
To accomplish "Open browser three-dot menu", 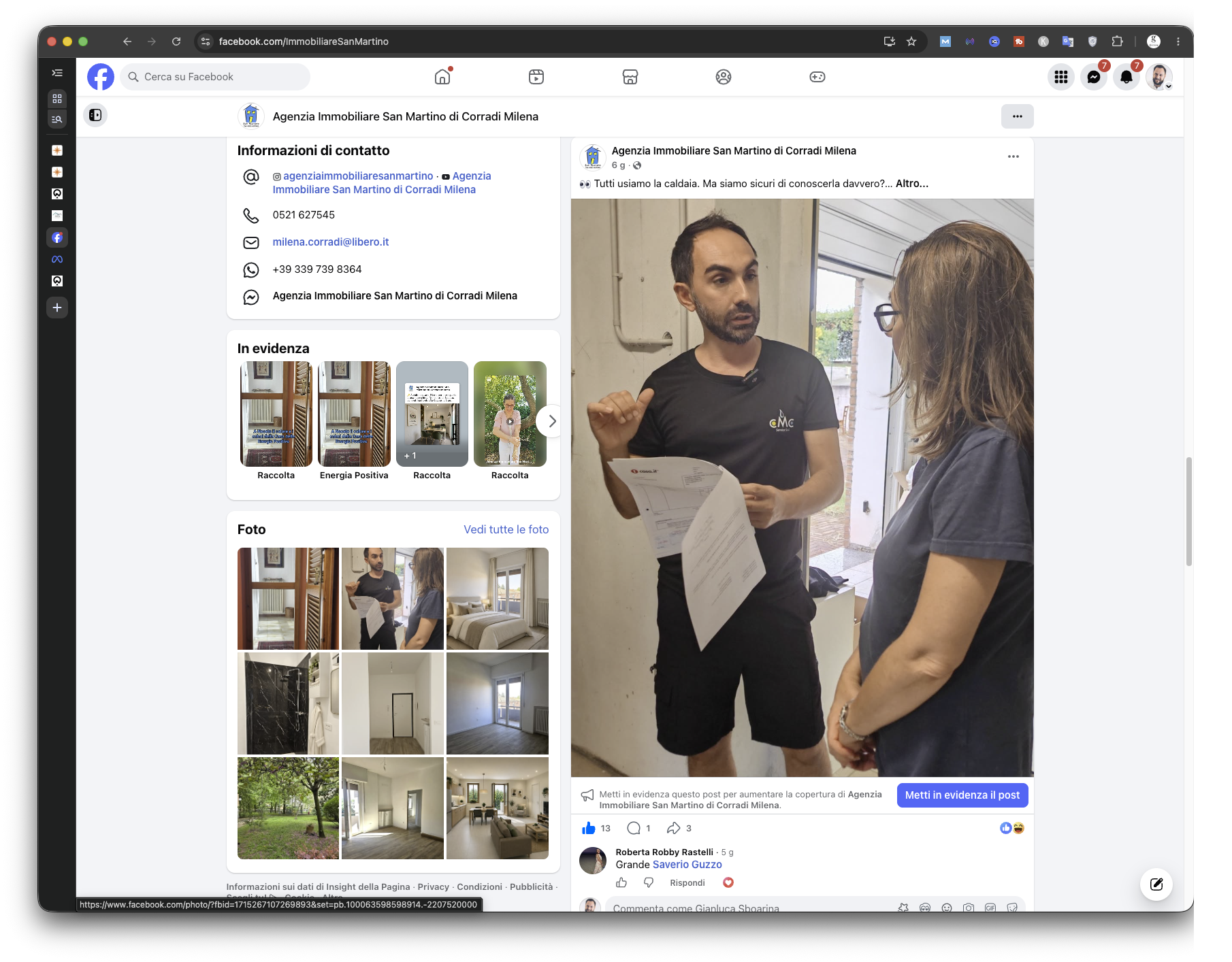I will [x=1178, y=42].
